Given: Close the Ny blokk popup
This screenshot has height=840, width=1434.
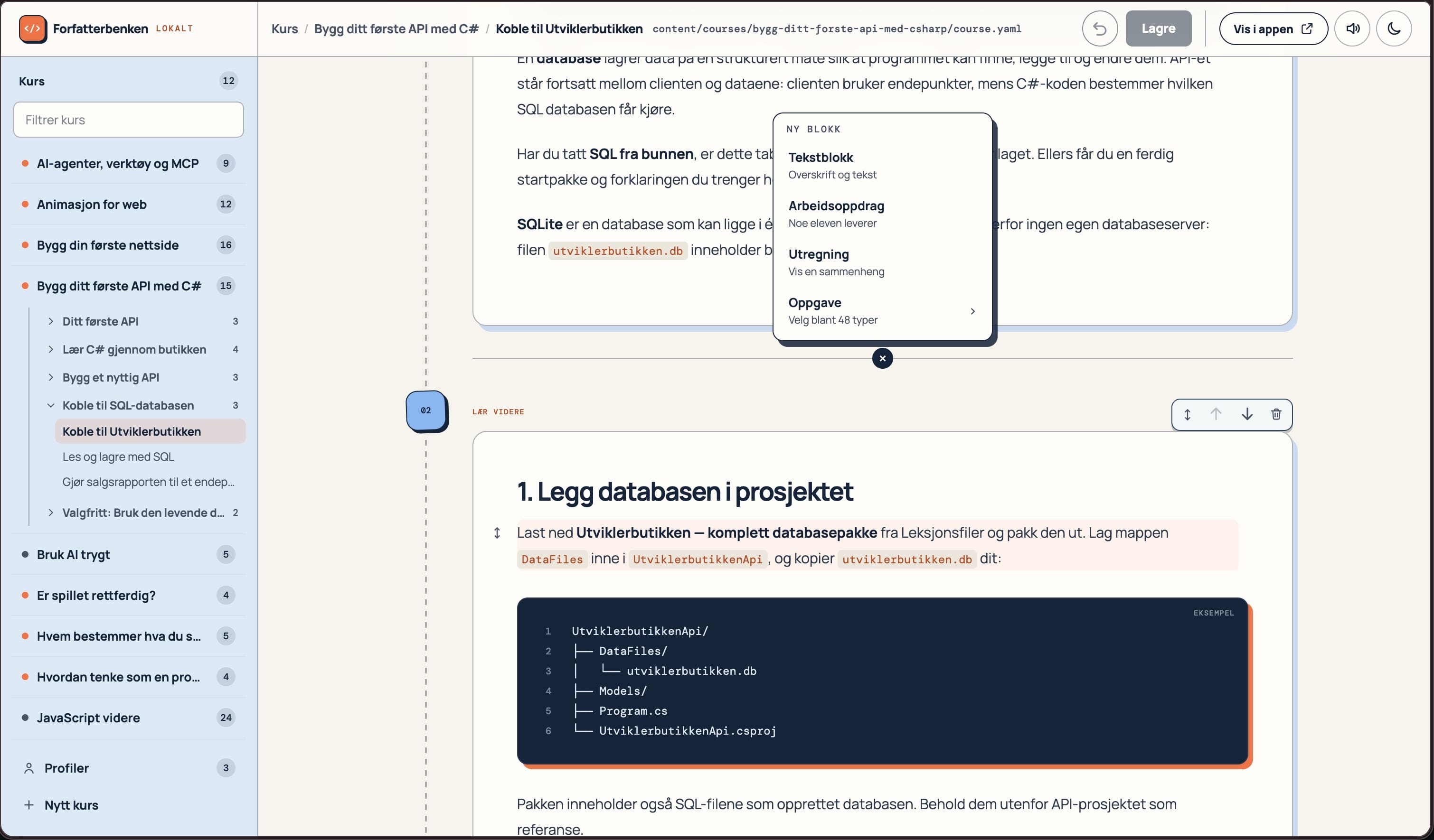Looking at the screenshot, I should [x=883, y=358].
